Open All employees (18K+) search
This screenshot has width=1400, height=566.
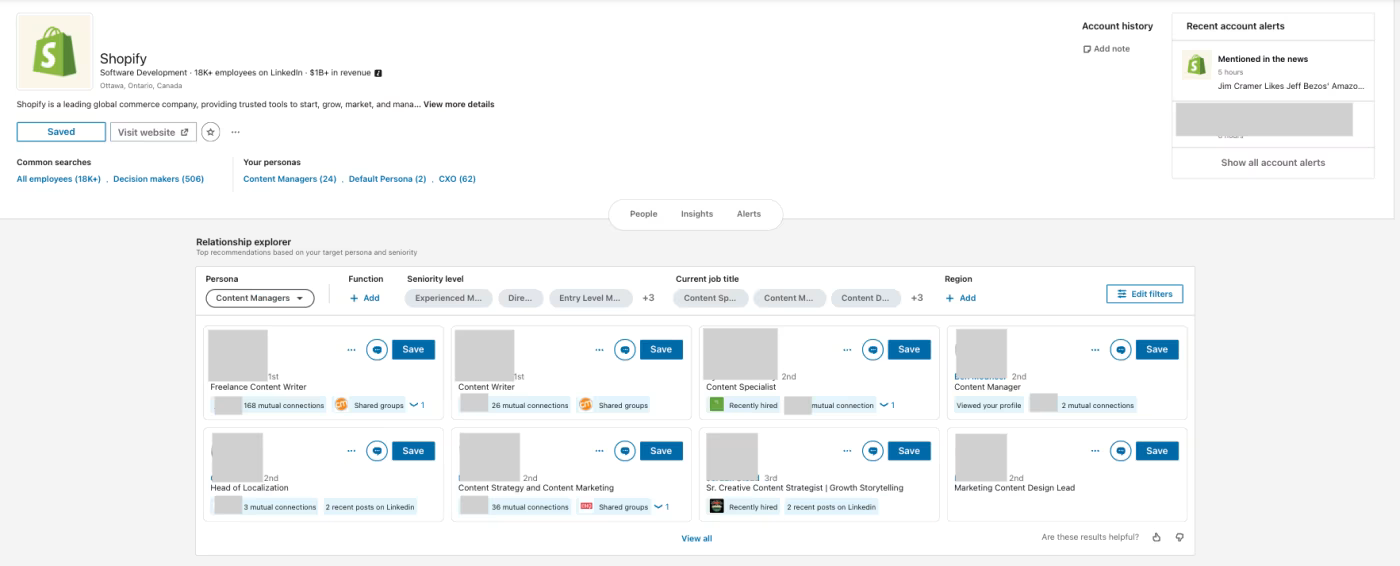(x=59, y=179)
